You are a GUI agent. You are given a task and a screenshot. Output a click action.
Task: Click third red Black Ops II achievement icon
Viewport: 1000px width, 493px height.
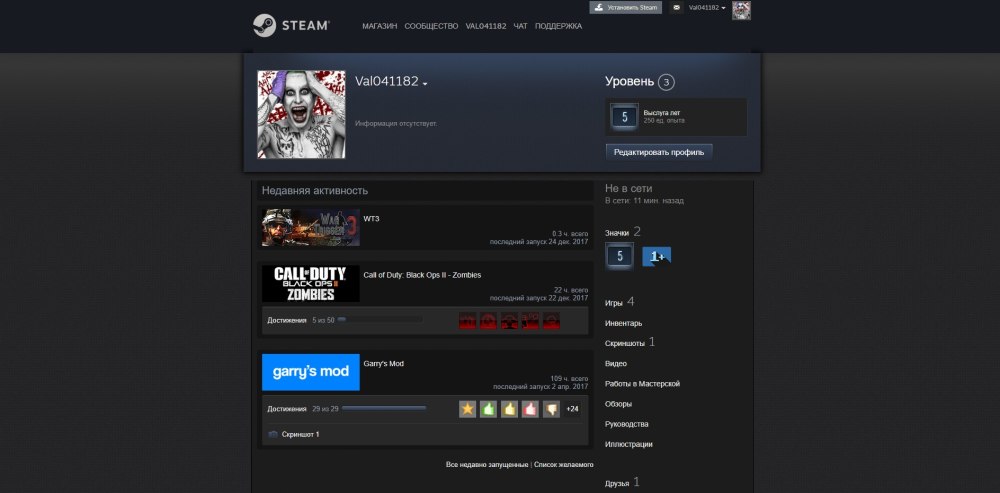click(509, 320)
